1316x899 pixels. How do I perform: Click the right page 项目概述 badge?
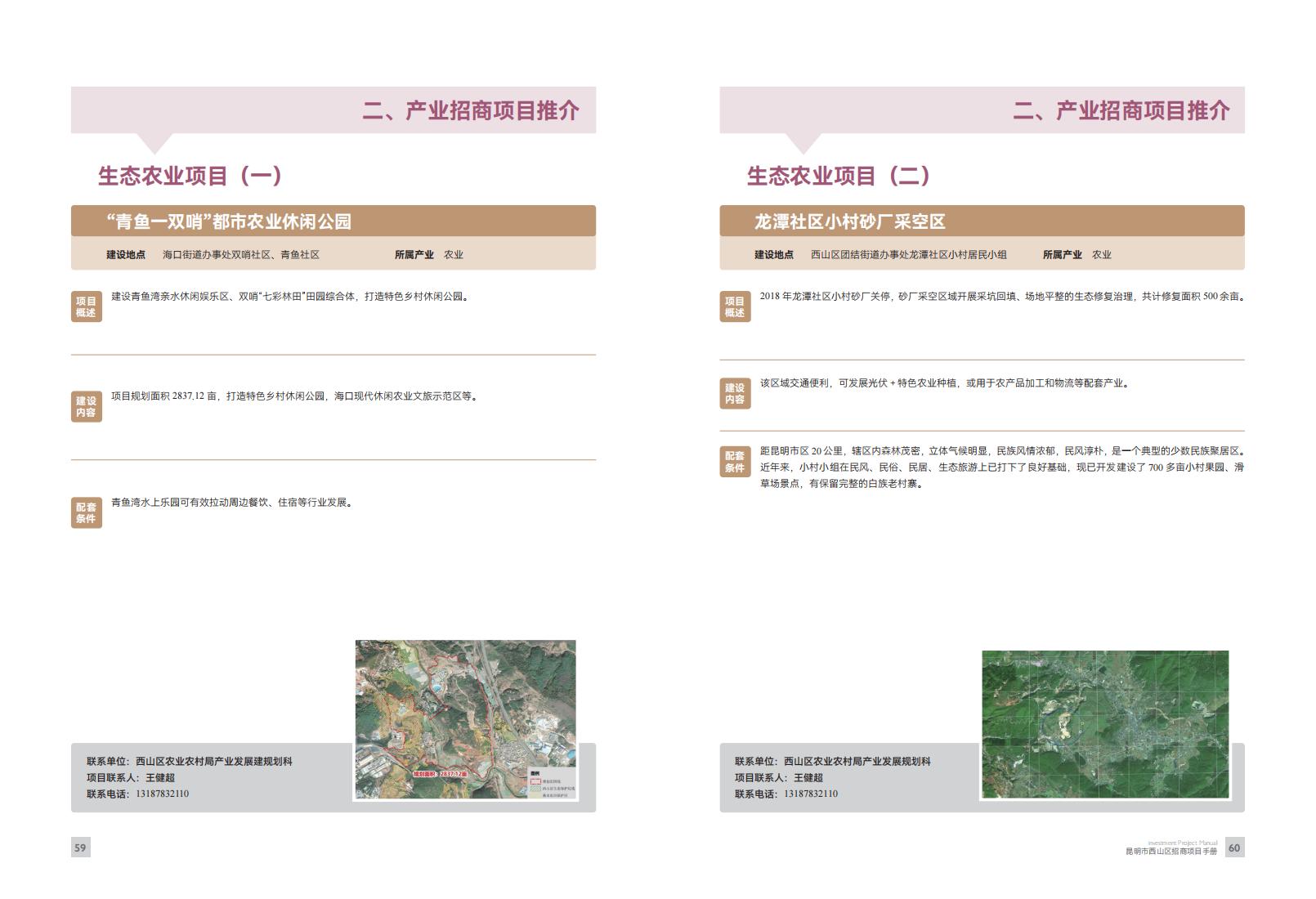[x=735, y=306]
